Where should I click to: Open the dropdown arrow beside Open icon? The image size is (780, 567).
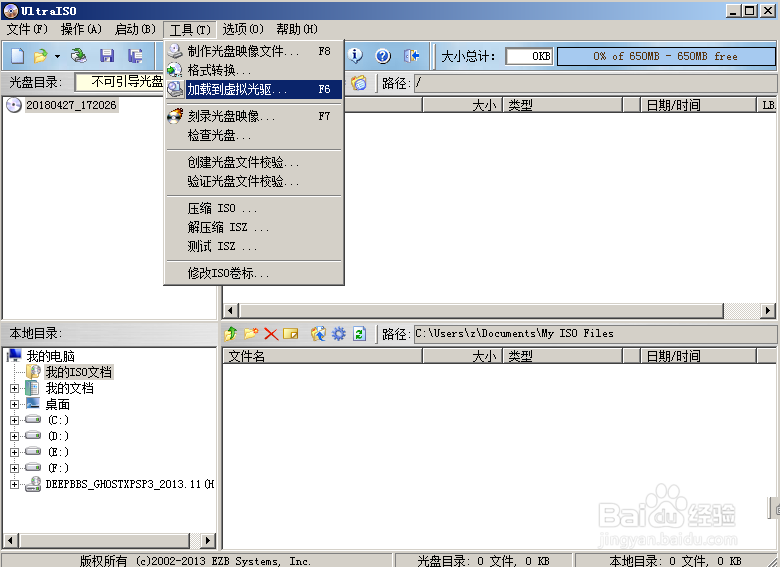click(57, 56)
